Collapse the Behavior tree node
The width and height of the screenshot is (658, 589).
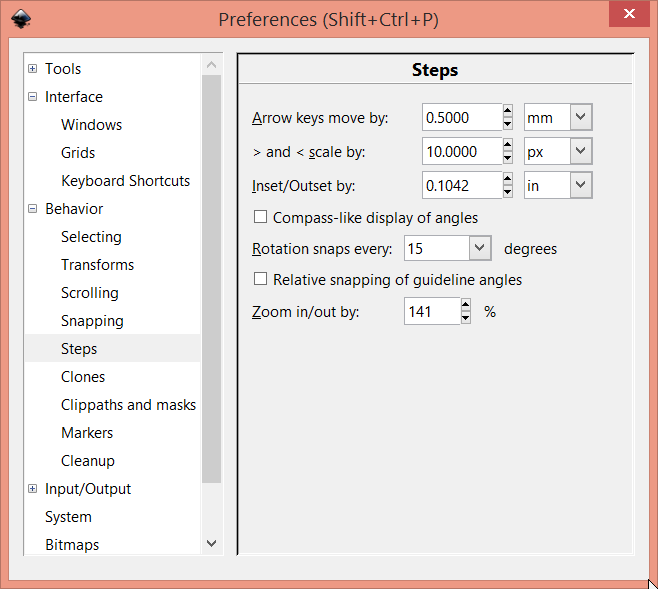(32, 208)
